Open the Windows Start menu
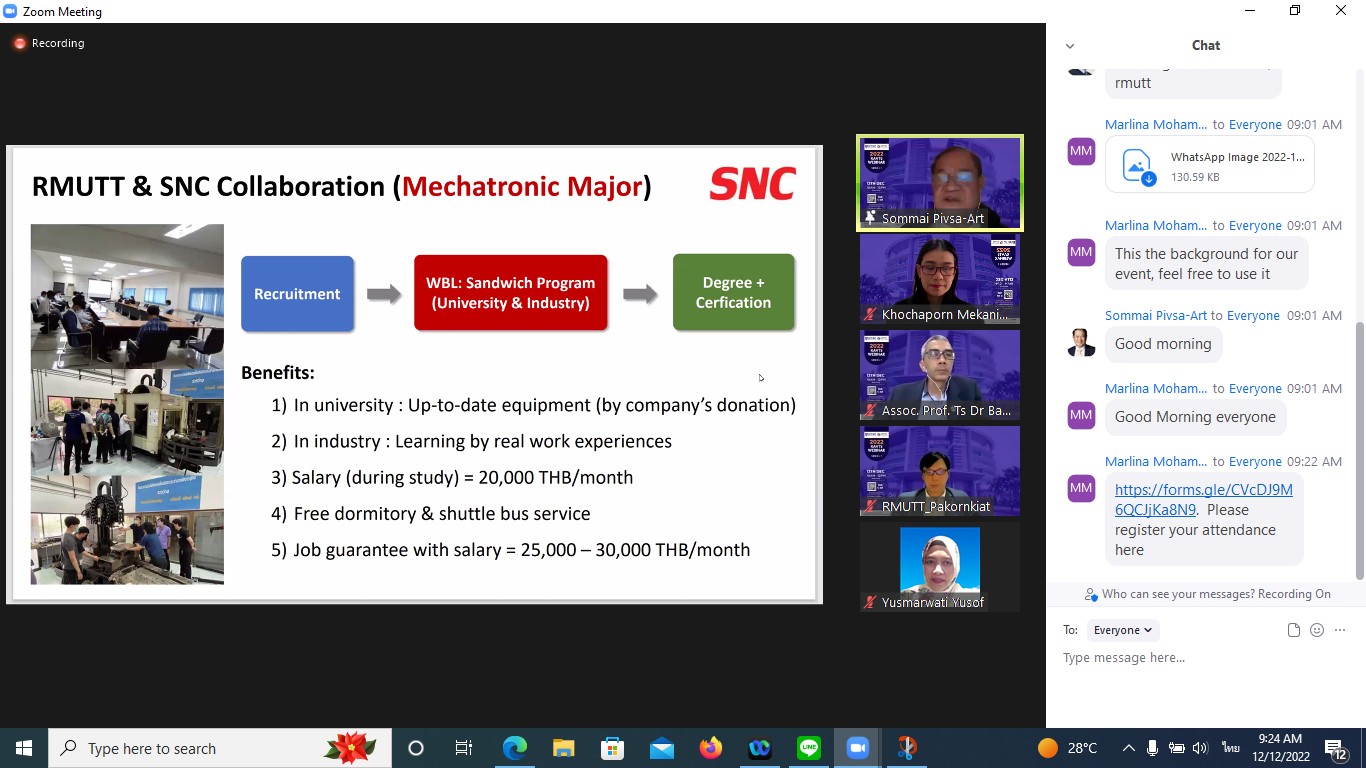Image resolution: width=1366 pixels, height=768 pixels. tap(23, 748)
